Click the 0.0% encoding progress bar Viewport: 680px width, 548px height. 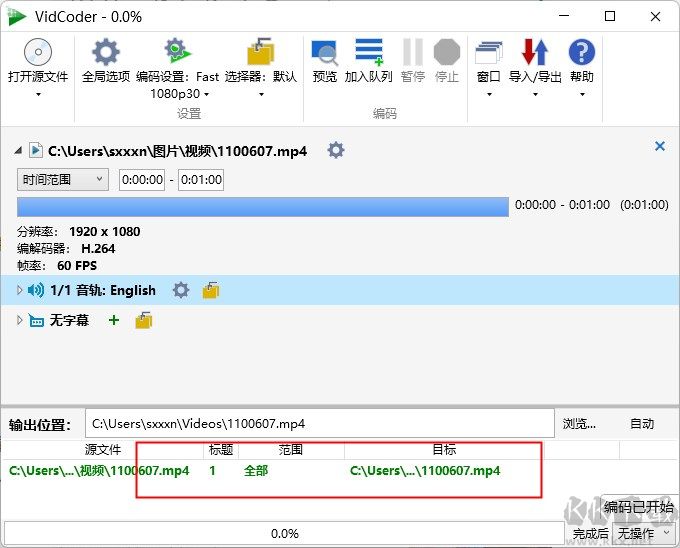284,533
